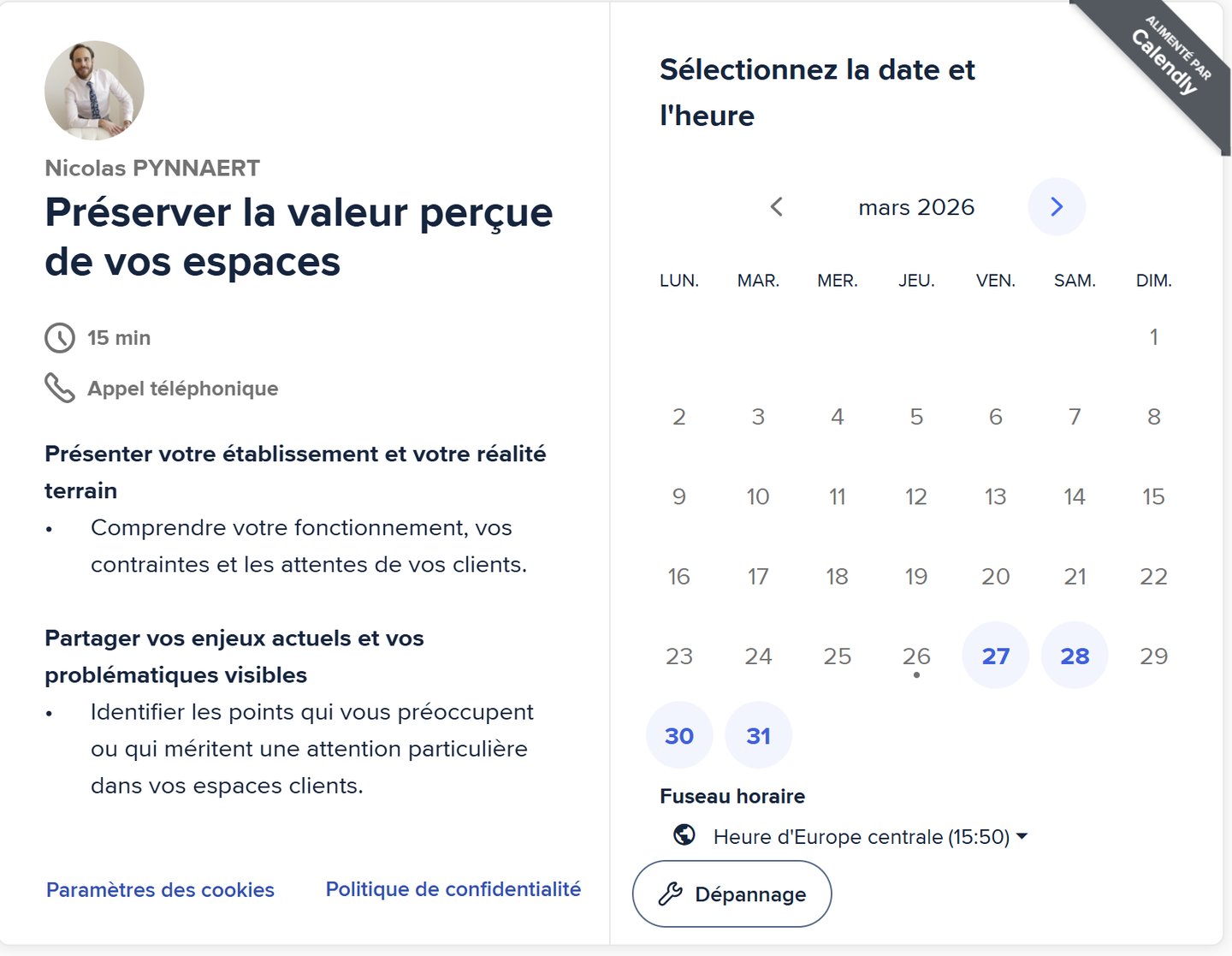This screenshot has width=1232, height=956.
Task: Click the unavailable date 20
Action: (x=996, y=576)
